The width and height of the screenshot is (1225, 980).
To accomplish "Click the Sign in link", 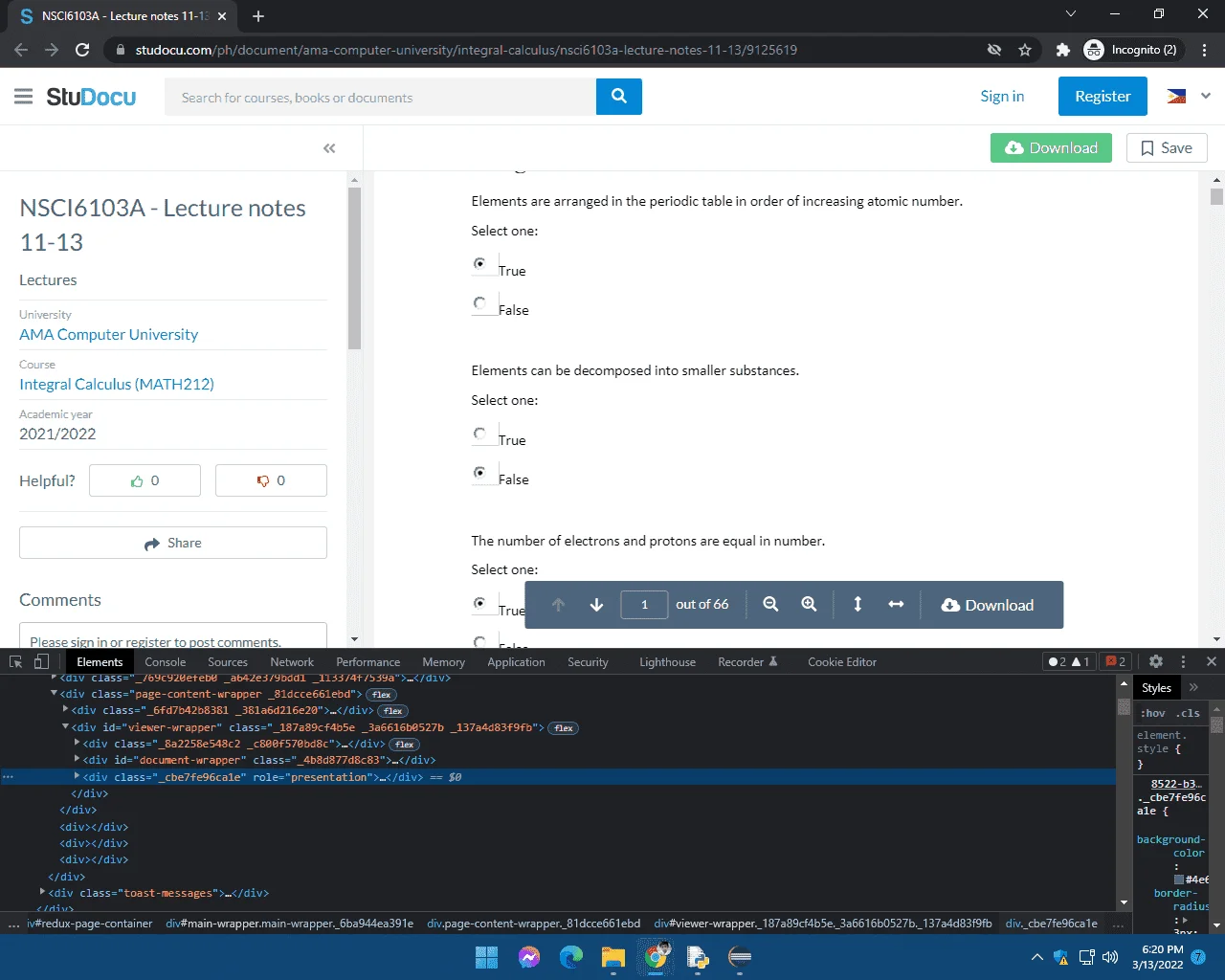I will (x=1002, y=96).
